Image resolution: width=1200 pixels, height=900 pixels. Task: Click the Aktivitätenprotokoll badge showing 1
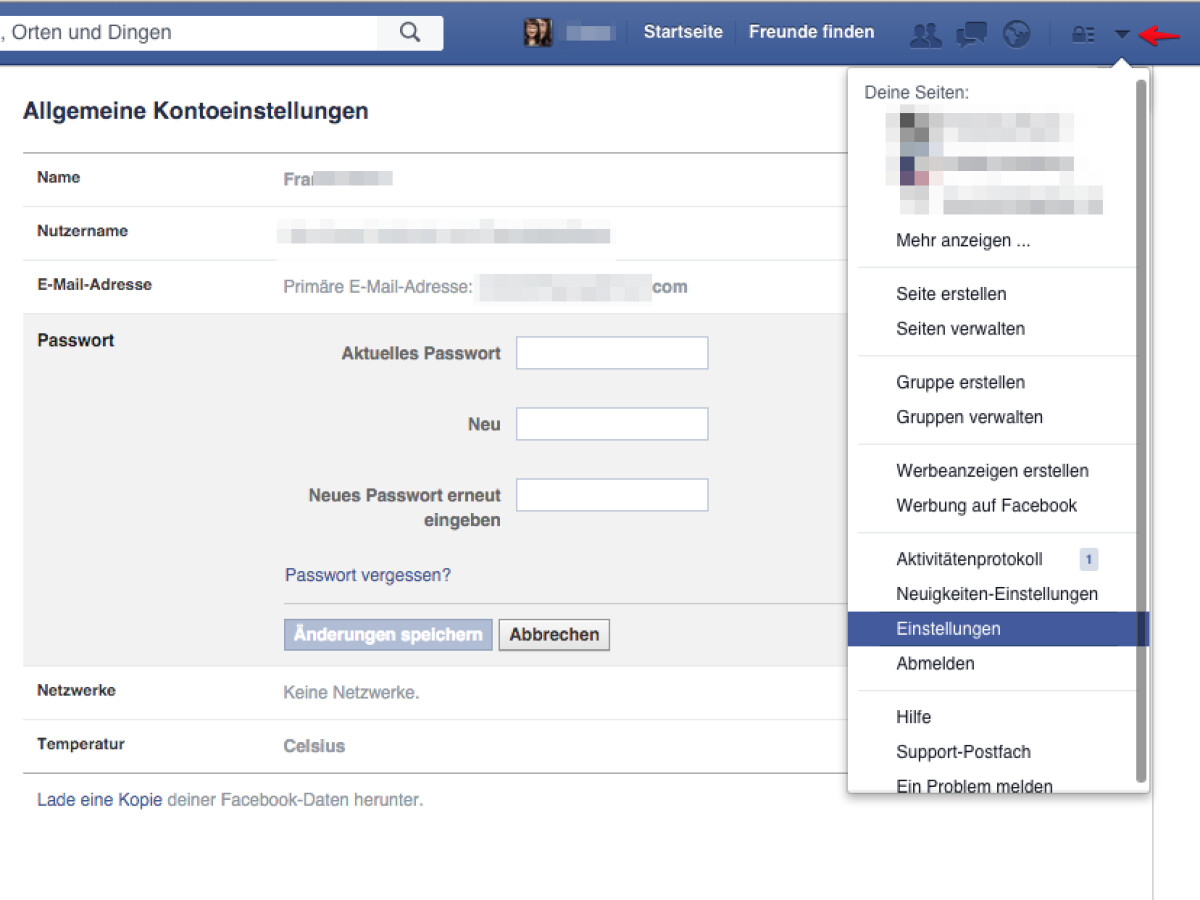(1089, 560)
